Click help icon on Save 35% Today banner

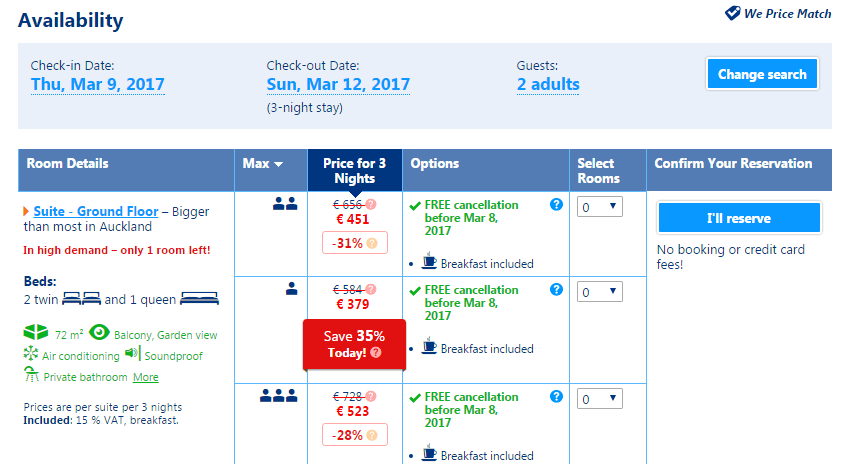click(x=376, y=352)
